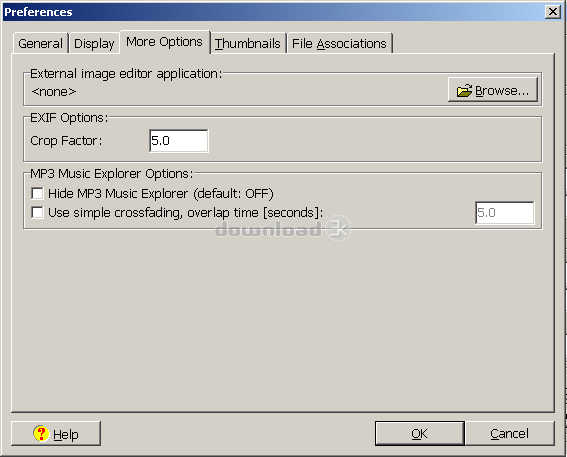Click into the Crop Factor input field
This screenshot has width=567, height=457.
tap(179, 141)
